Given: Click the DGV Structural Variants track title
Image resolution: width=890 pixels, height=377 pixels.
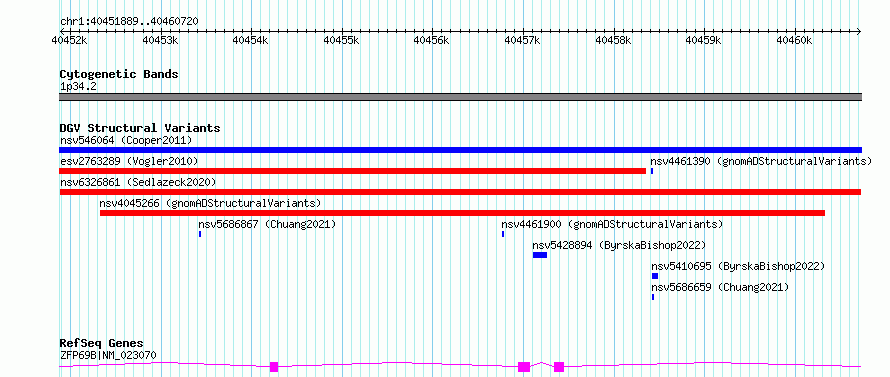Looking at the screenshot, I should pyautogui.click(x=140, y=128).
